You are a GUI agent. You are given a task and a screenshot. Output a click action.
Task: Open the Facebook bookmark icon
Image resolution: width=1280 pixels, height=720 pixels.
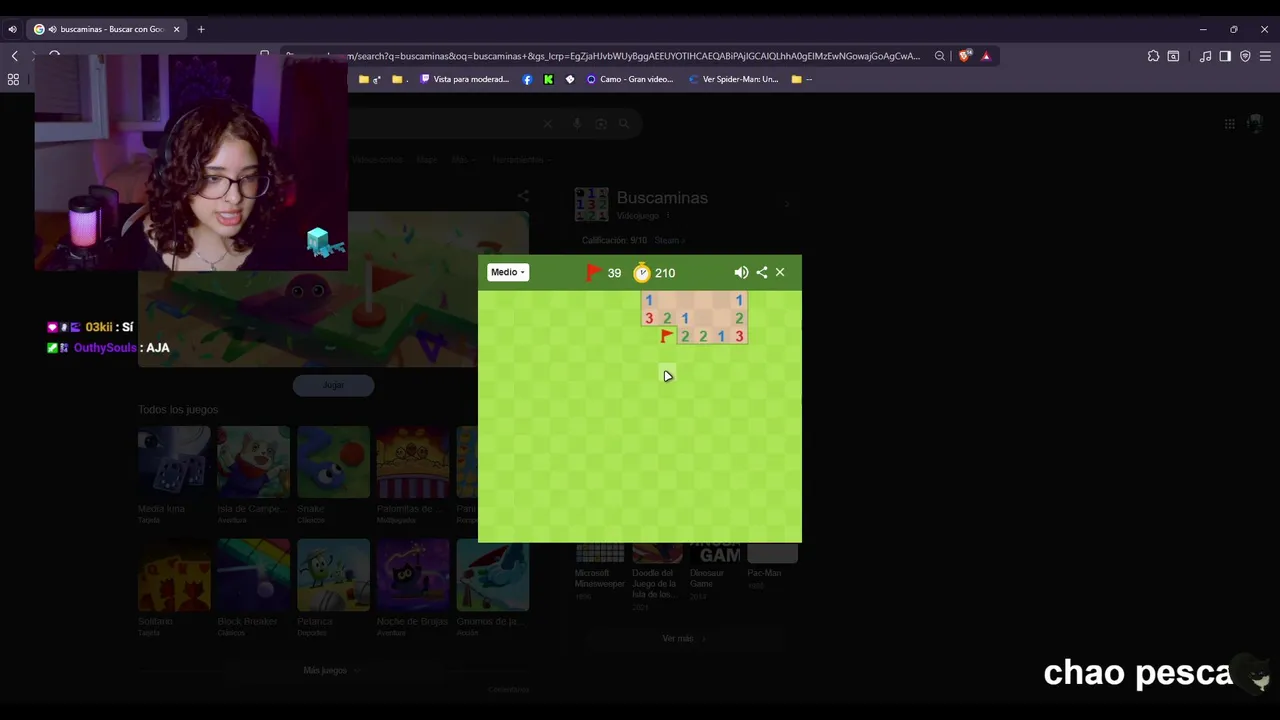(x=528, y=79)
